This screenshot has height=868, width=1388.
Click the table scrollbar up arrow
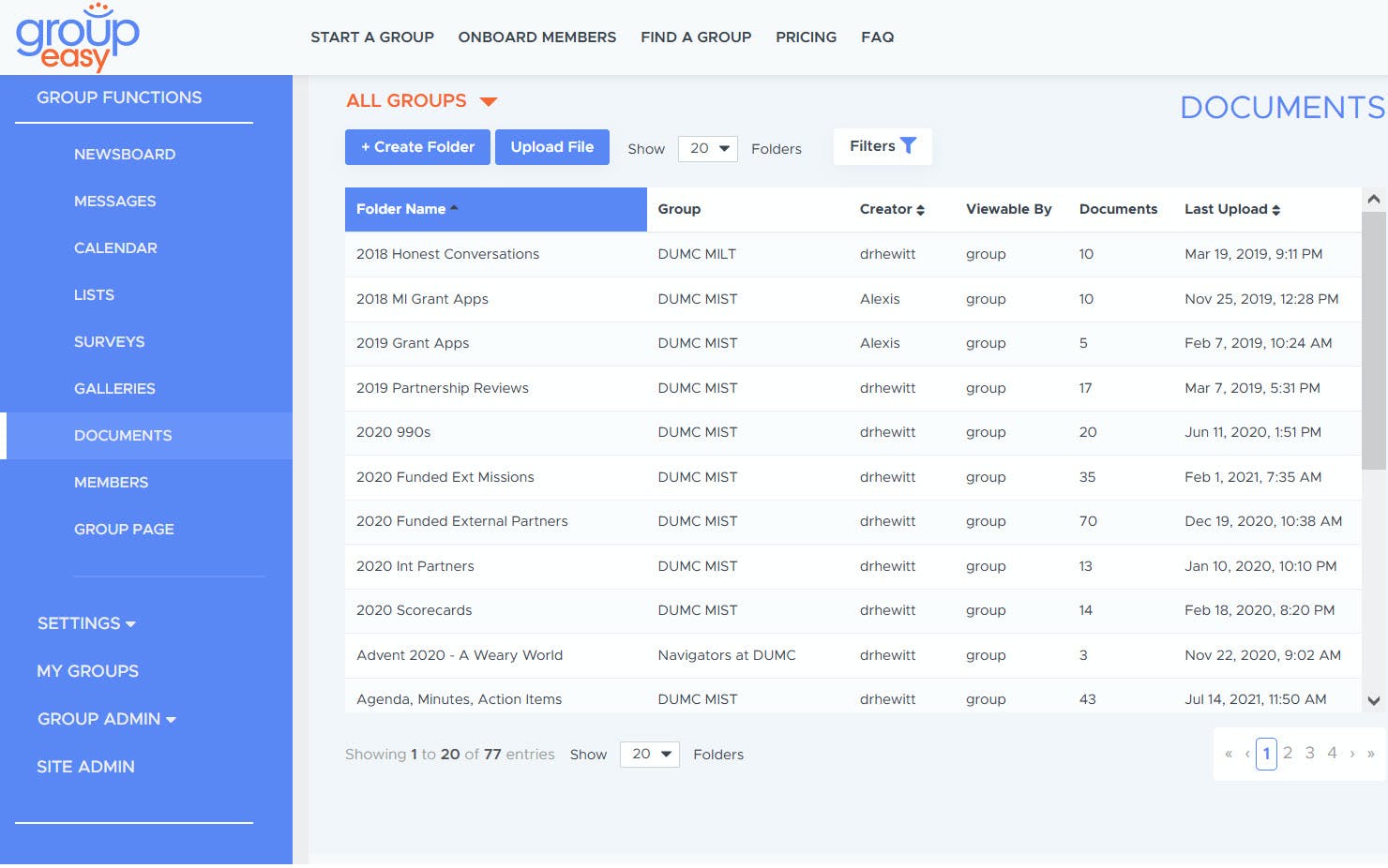tap(1374, 199)
